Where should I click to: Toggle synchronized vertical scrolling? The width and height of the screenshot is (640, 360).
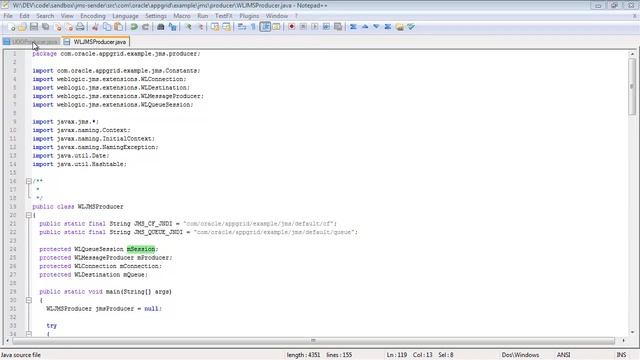click(x=215, y=27)
